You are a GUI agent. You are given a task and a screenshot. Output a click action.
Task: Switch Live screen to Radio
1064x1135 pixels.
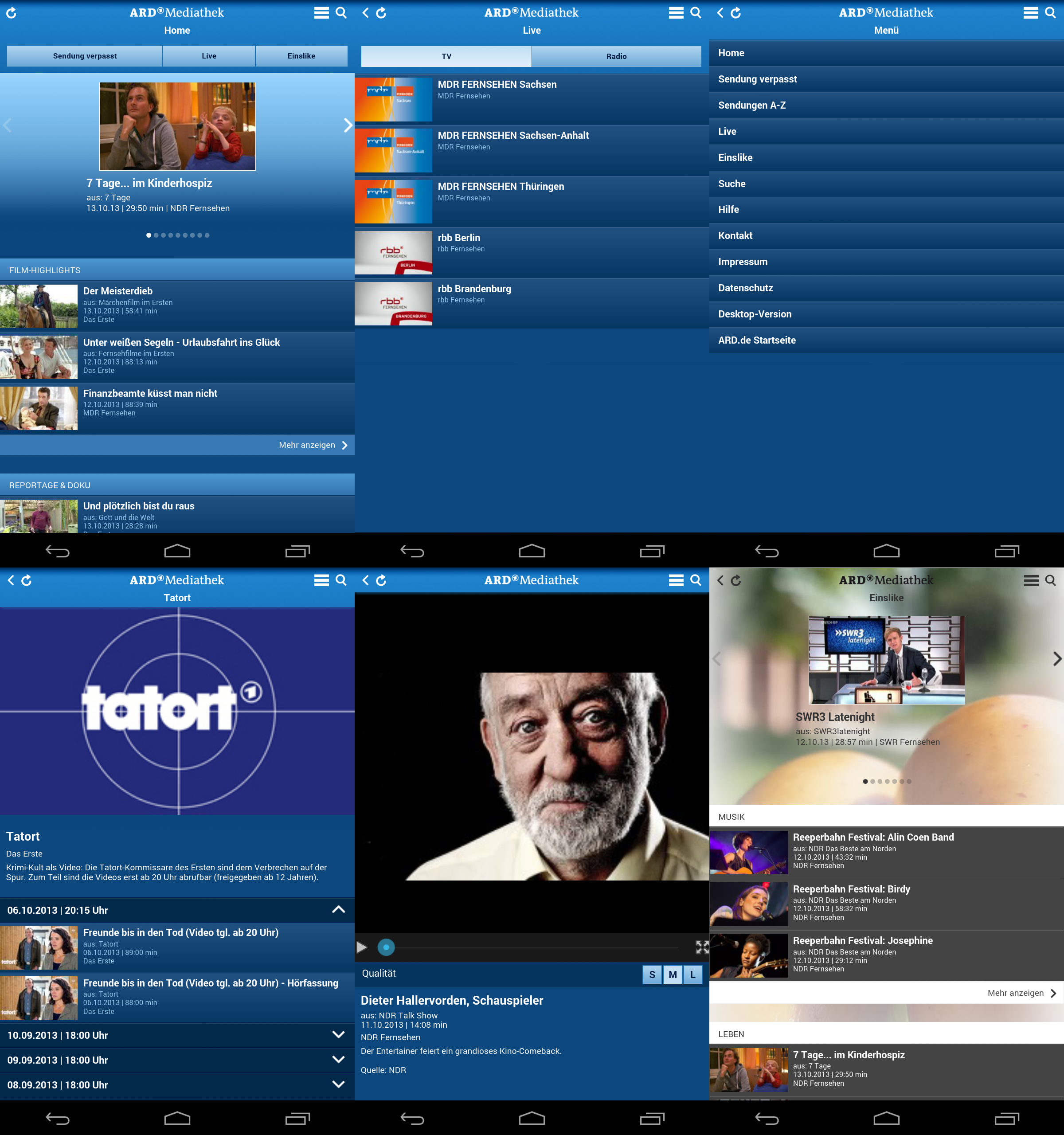[617, 56]
